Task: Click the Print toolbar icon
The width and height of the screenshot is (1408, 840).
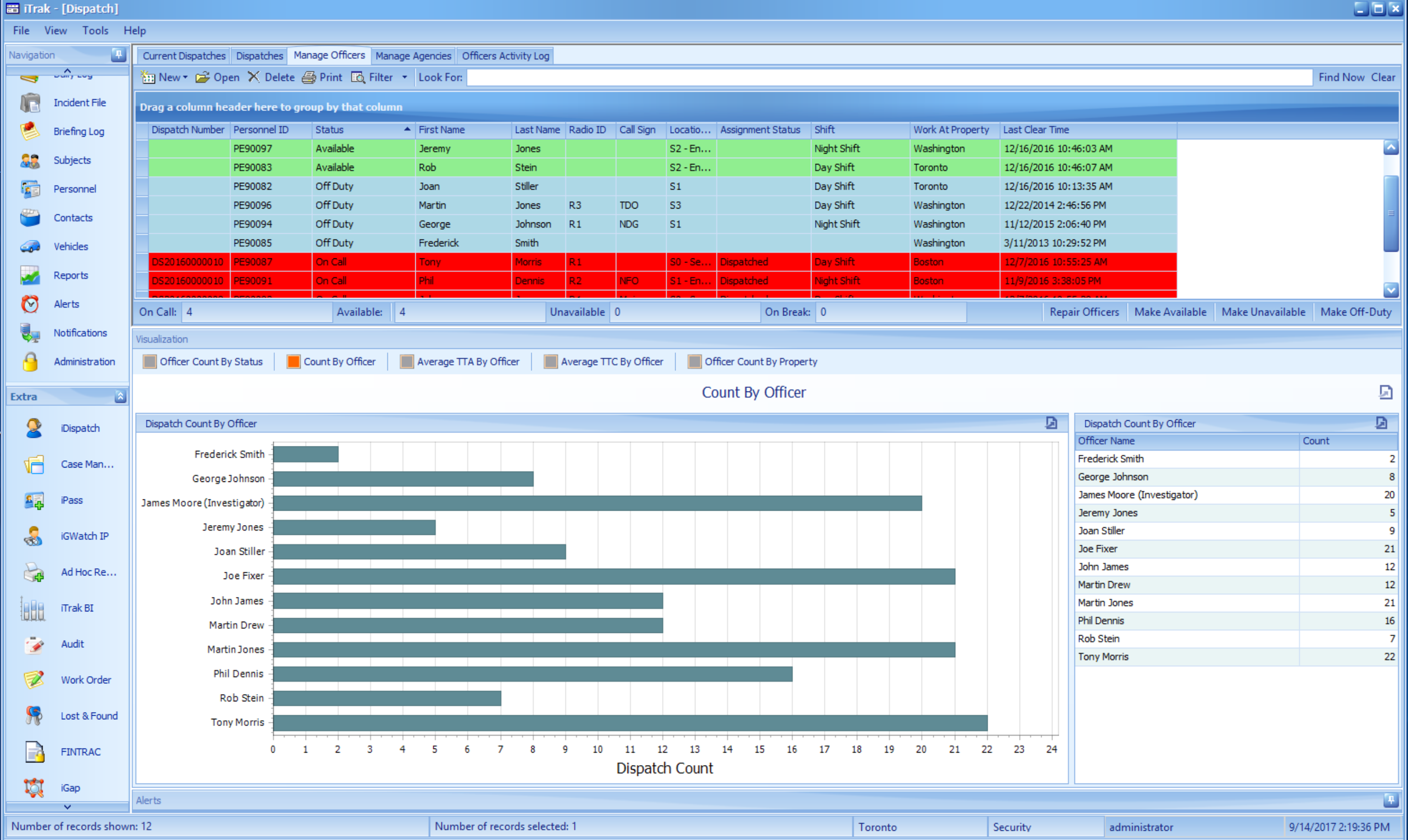Action: pyautogui.click(x=308, y=78)
